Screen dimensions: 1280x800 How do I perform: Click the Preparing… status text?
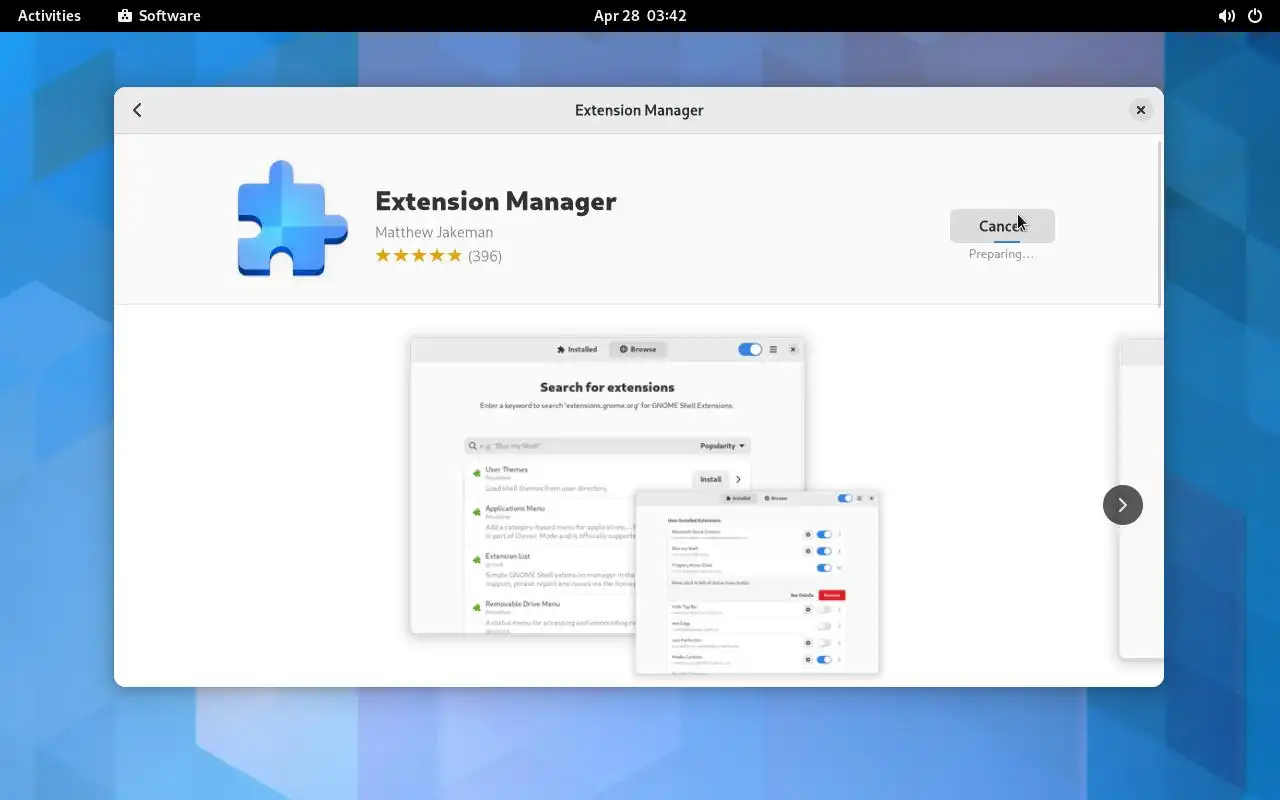1002,254
